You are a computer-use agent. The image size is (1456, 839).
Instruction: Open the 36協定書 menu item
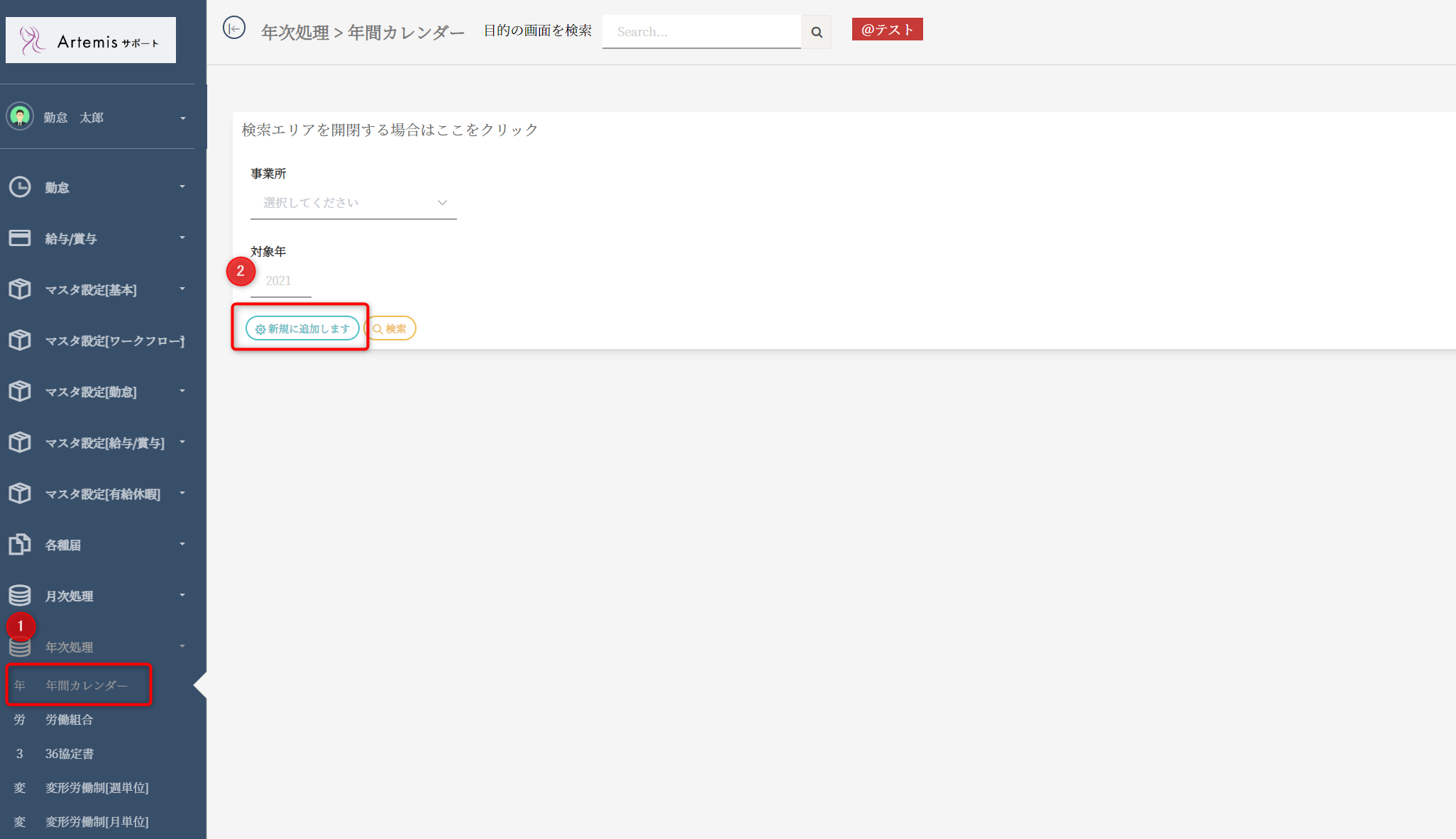[x=70, y=754]
